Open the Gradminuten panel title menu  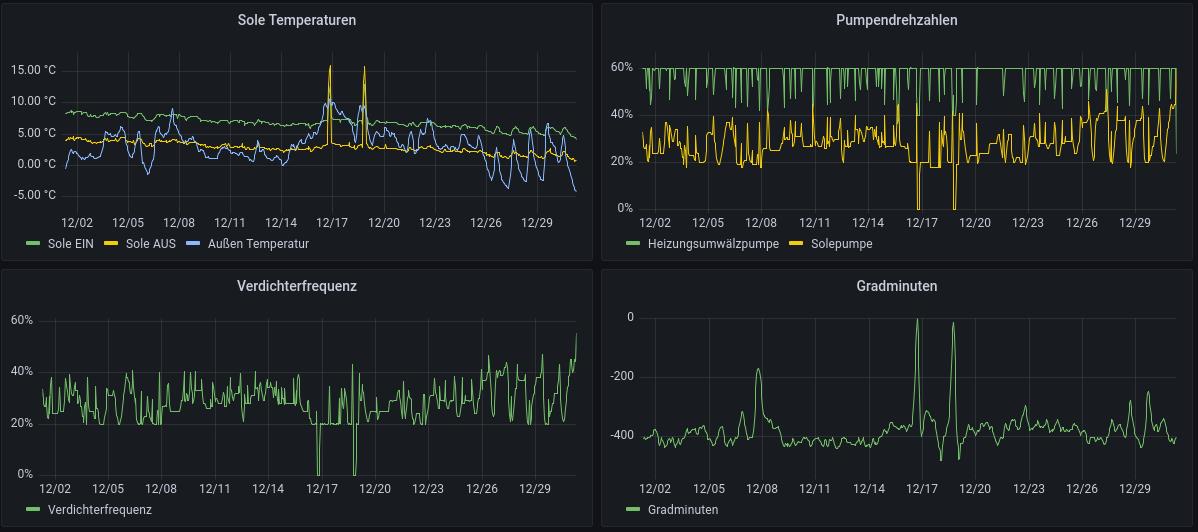click(x=896, y=286)
